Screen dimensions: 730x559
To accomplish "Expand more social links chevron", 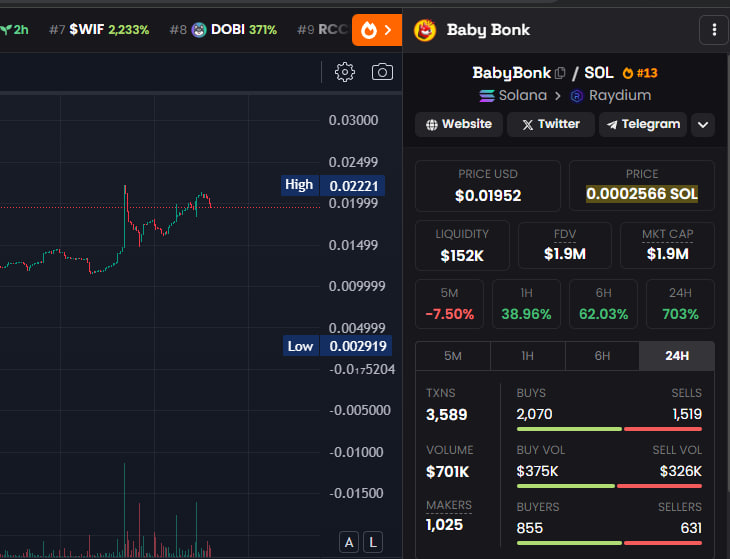I will point(703,125).
